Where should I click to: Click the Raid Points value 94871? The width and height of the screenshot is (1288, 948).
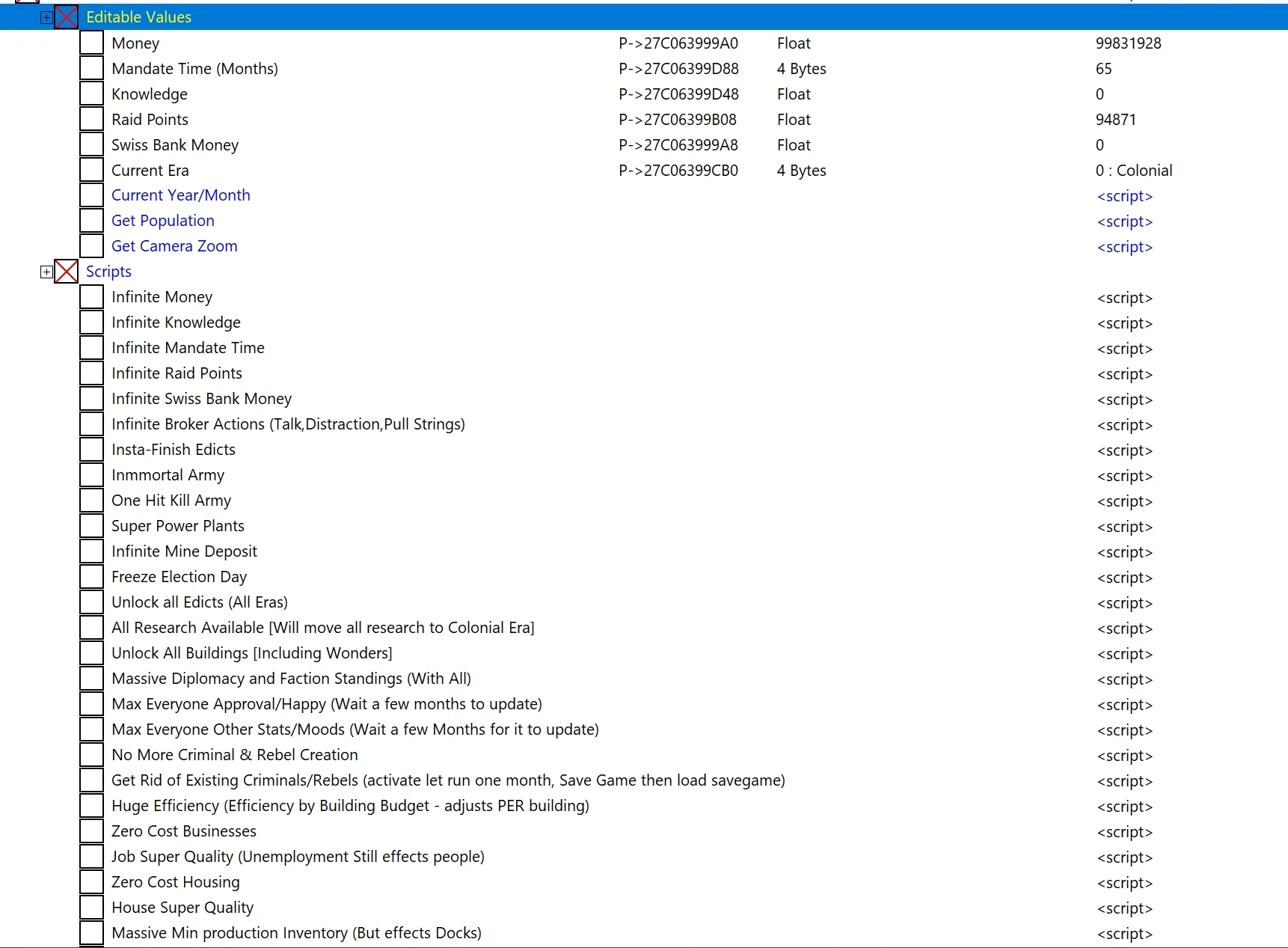point(1115,120)
